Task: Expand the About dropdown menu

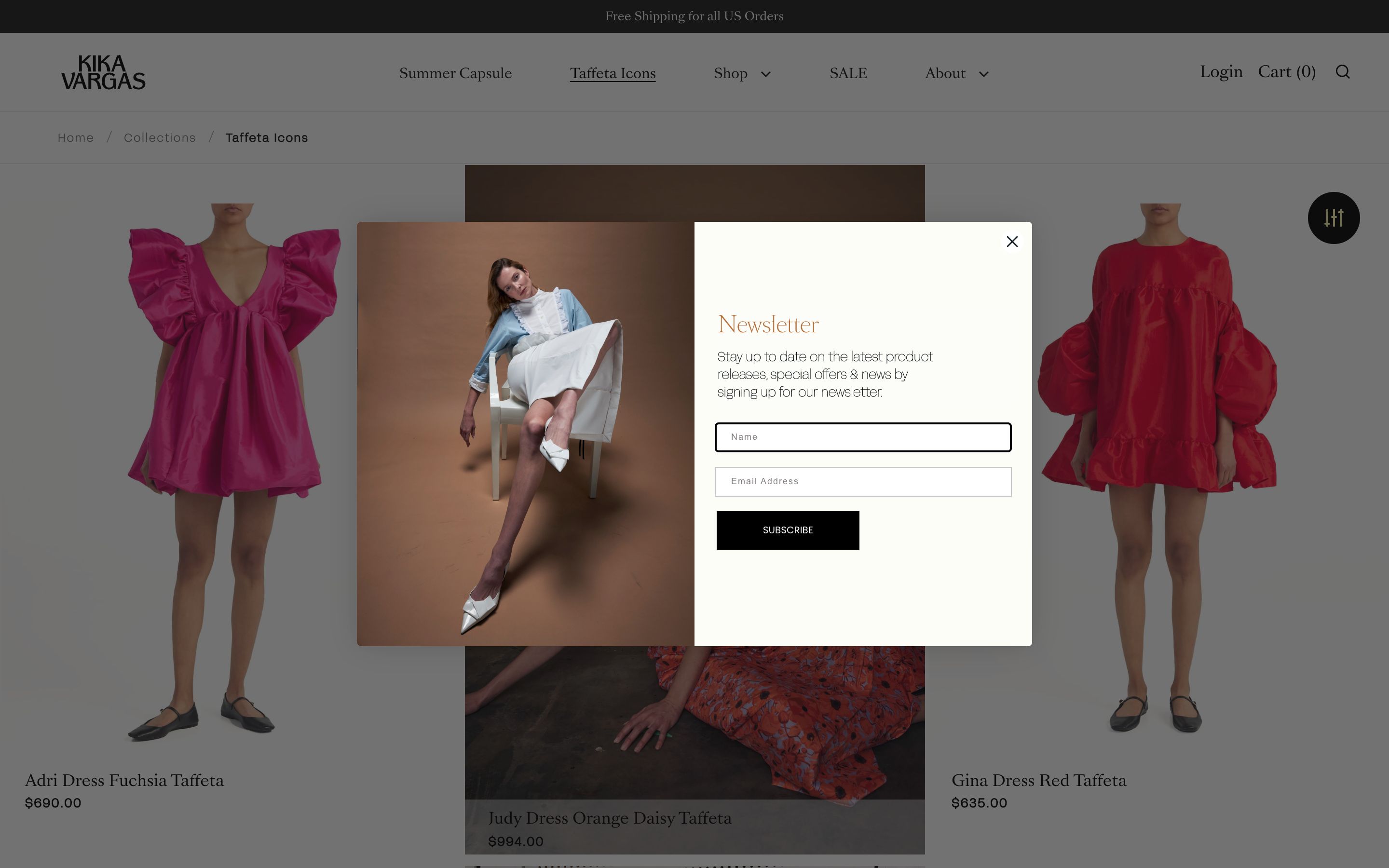Action: [x=945, y=73]
